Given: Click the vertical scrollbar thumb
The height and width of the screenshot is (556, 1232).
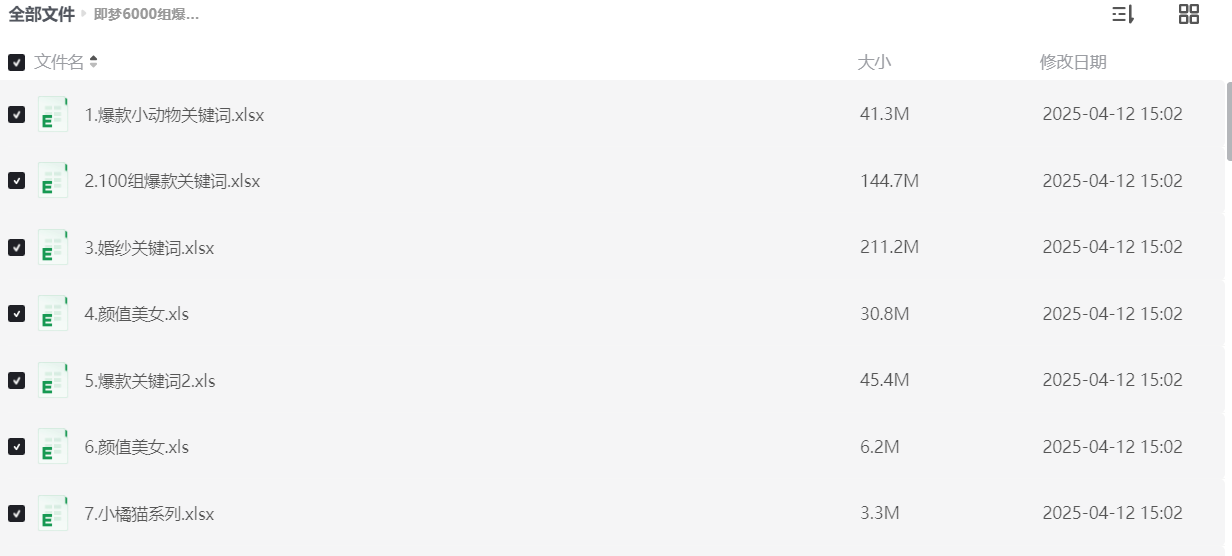Looking at the screenshot, I should coord(1228,121).
